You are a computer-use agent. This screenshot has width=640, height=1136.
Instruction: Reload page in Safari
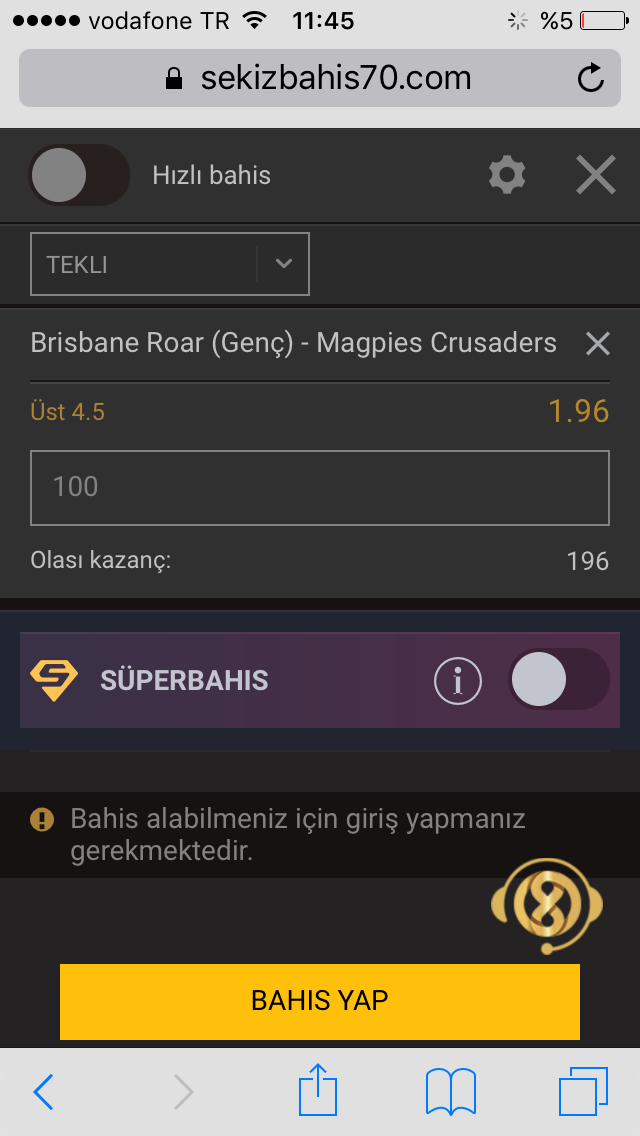[591, 78]
